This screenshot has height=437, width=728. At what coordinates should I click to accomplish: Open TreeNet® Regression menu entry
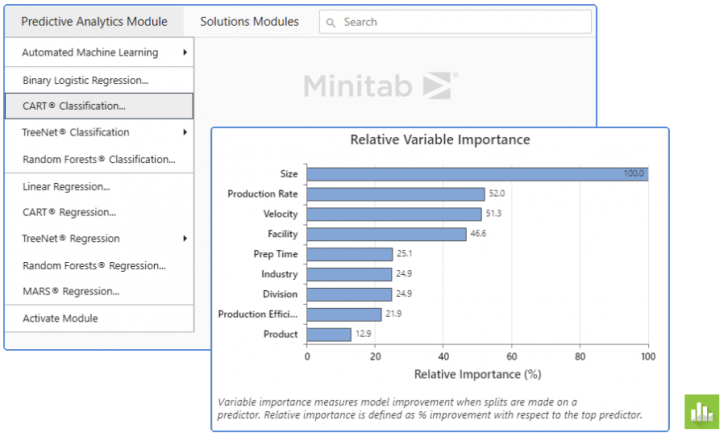point(99,239)
